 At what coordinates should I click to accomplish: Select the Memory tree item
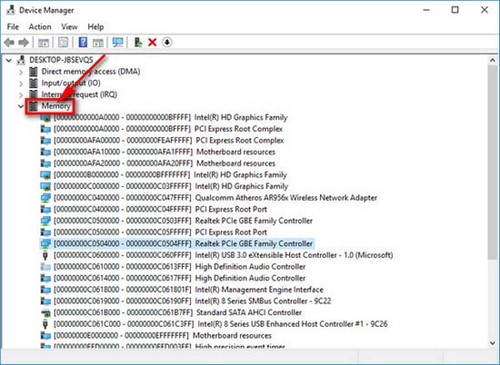coord(56,106)
